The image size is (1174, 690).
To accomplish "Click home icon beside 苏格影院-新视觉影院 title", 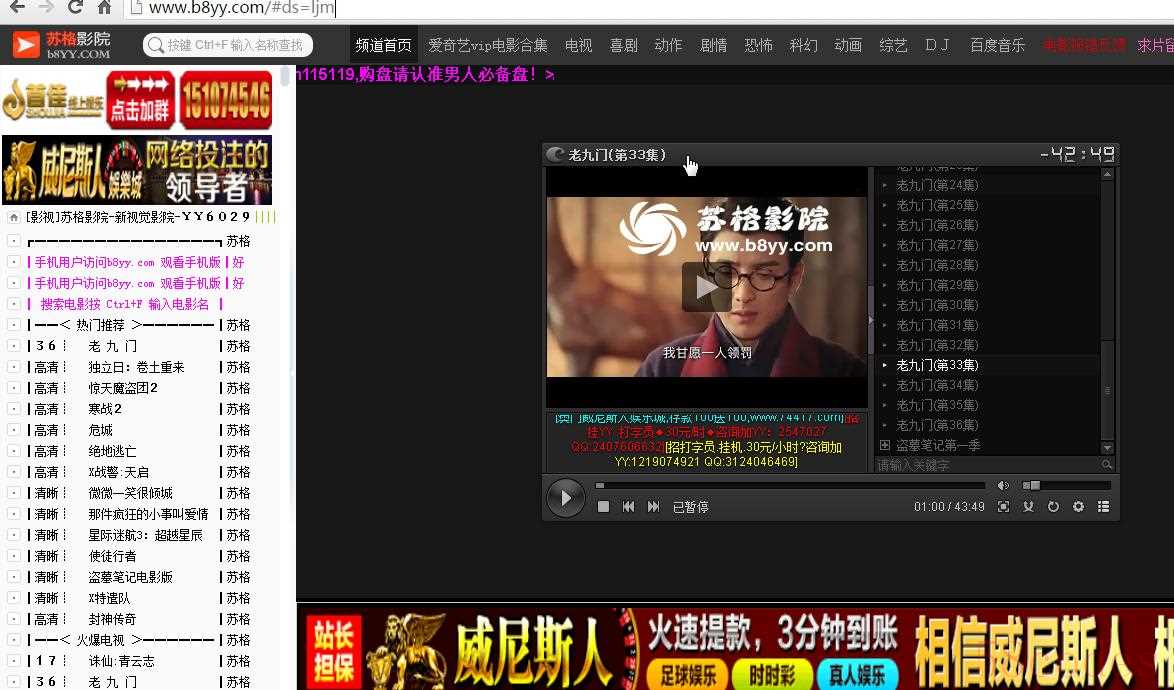I will click(x=13, y=217).
